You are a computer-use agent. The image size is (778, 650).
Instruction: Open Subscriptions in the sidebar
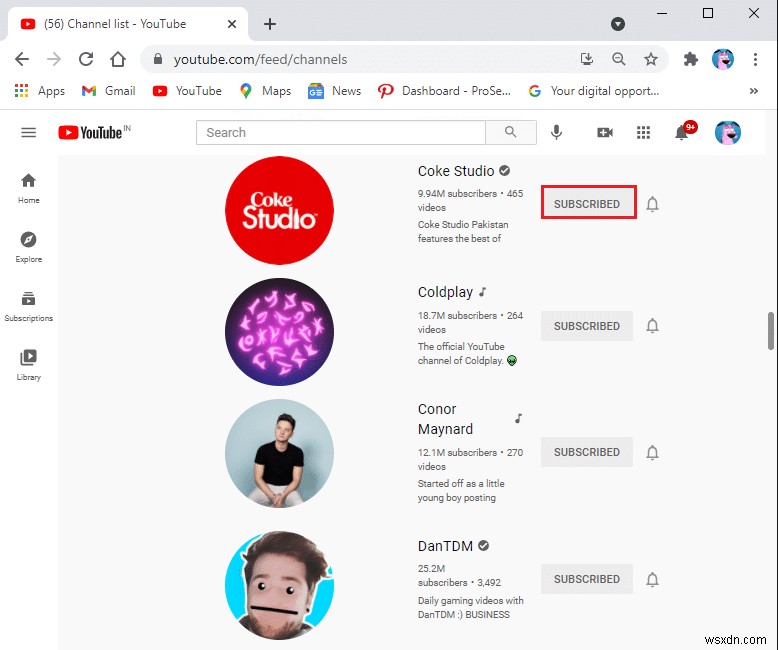tap(29, 306)
